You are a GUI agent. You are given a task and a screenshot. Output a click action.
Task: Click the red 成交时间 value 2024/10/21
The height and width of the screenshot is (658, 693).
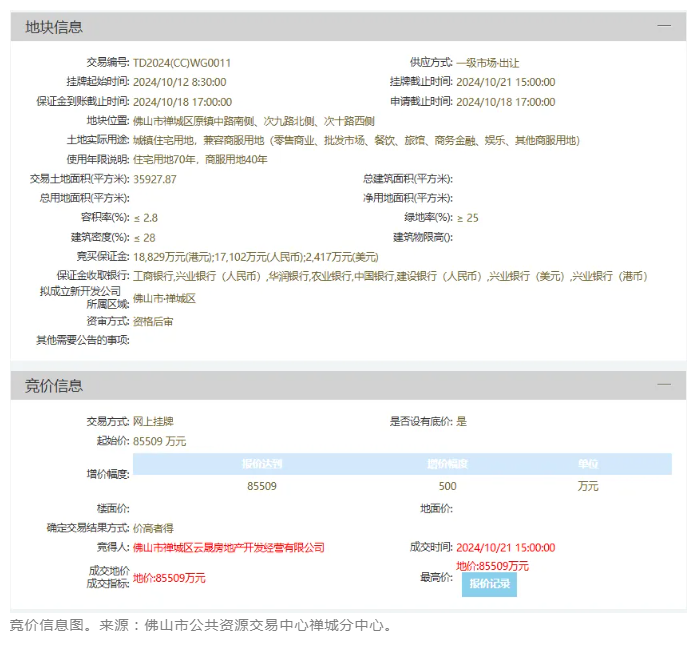505,547
